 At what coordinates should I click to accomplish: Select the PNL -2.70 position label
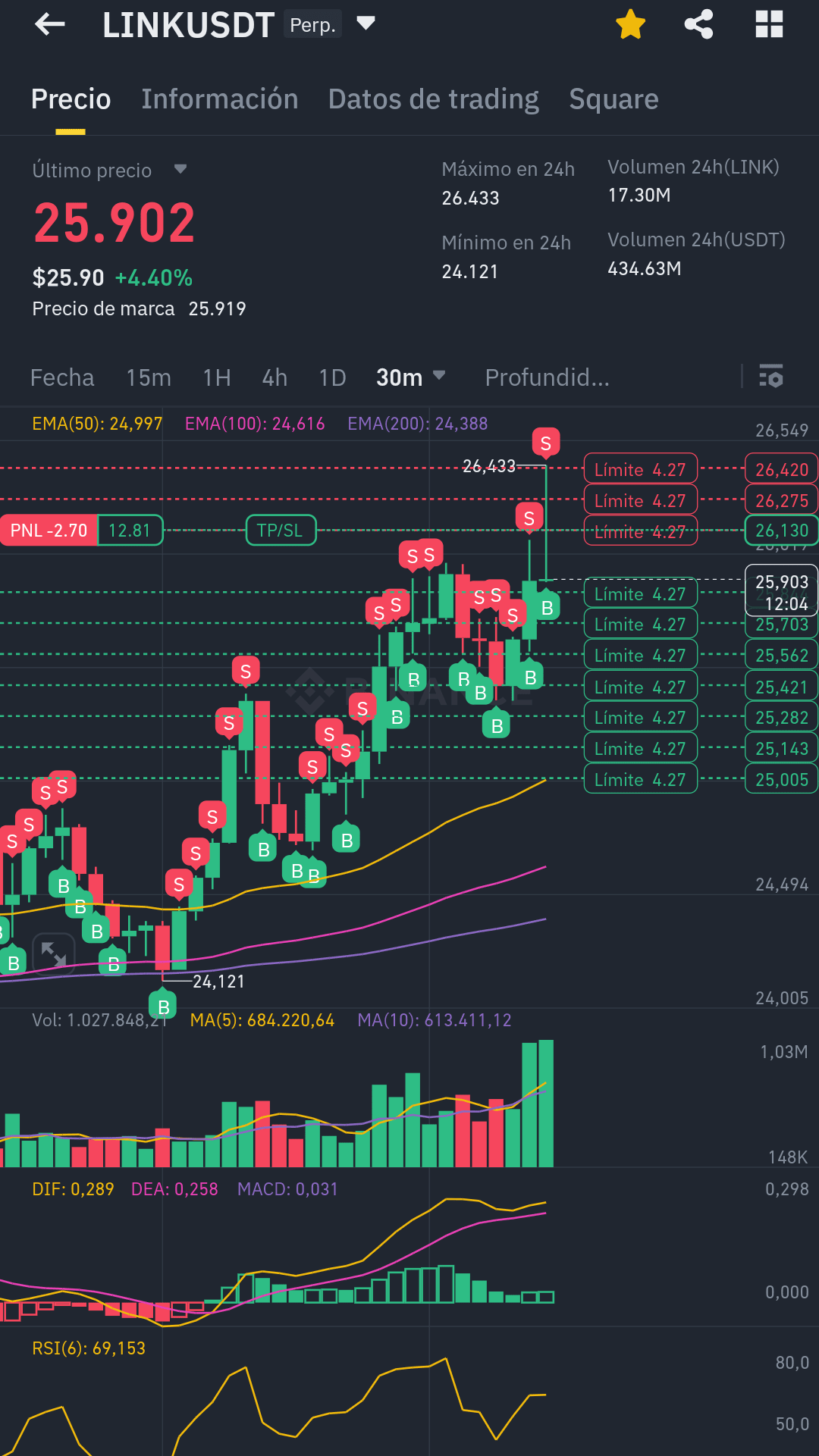(49, 530)
